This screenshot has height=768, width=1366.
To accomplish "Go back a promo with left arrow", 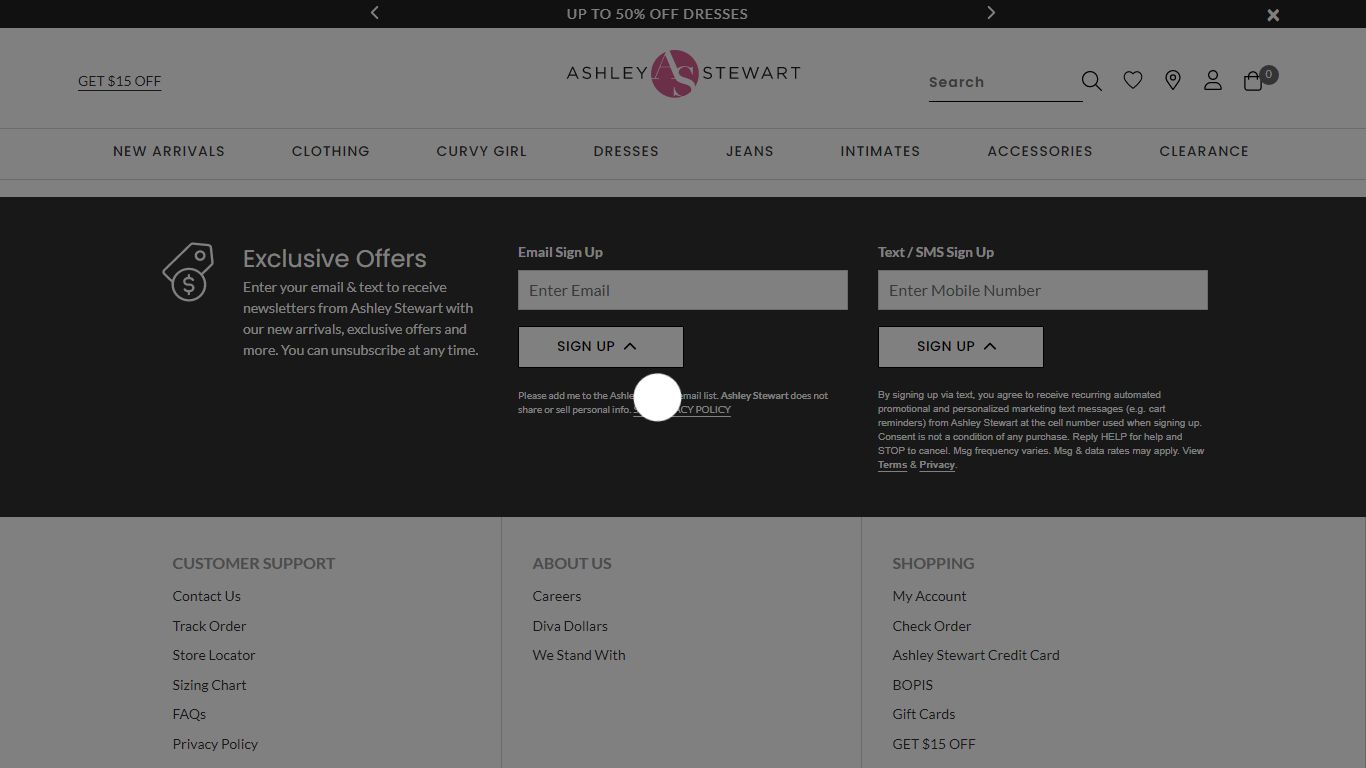I will 374,13.
